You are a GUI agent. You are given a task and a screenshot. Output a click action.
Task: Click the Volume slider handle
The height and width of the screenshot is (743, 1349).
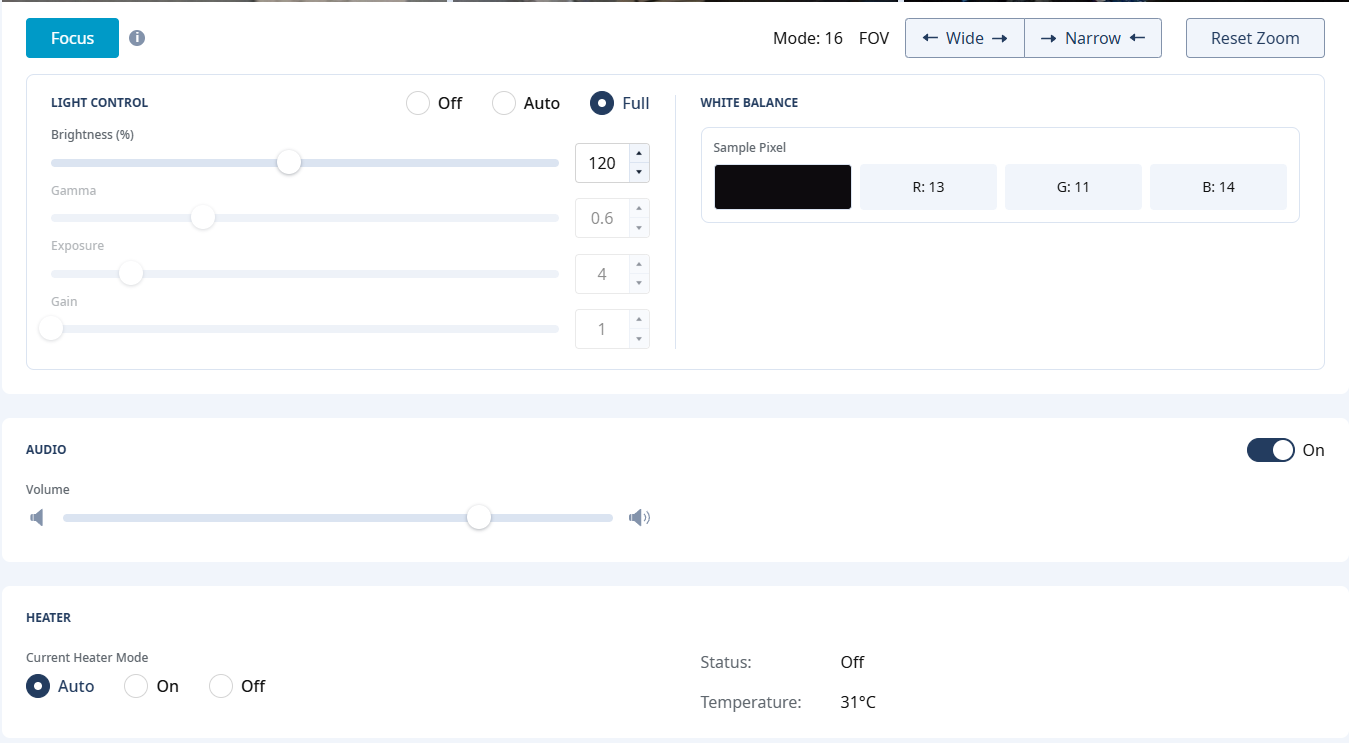coord(479,517)
